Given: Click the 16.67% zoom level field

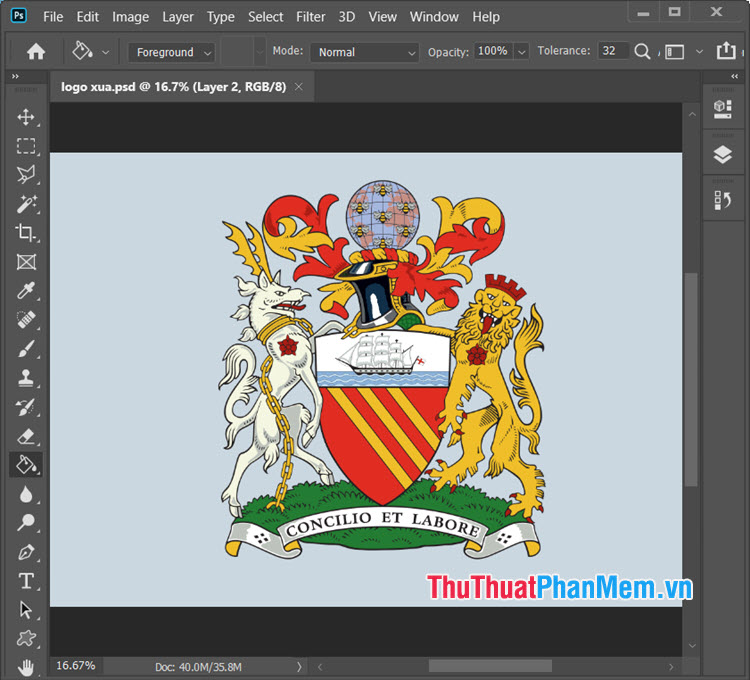Looking at the screenshot, I should pos(76,666).
